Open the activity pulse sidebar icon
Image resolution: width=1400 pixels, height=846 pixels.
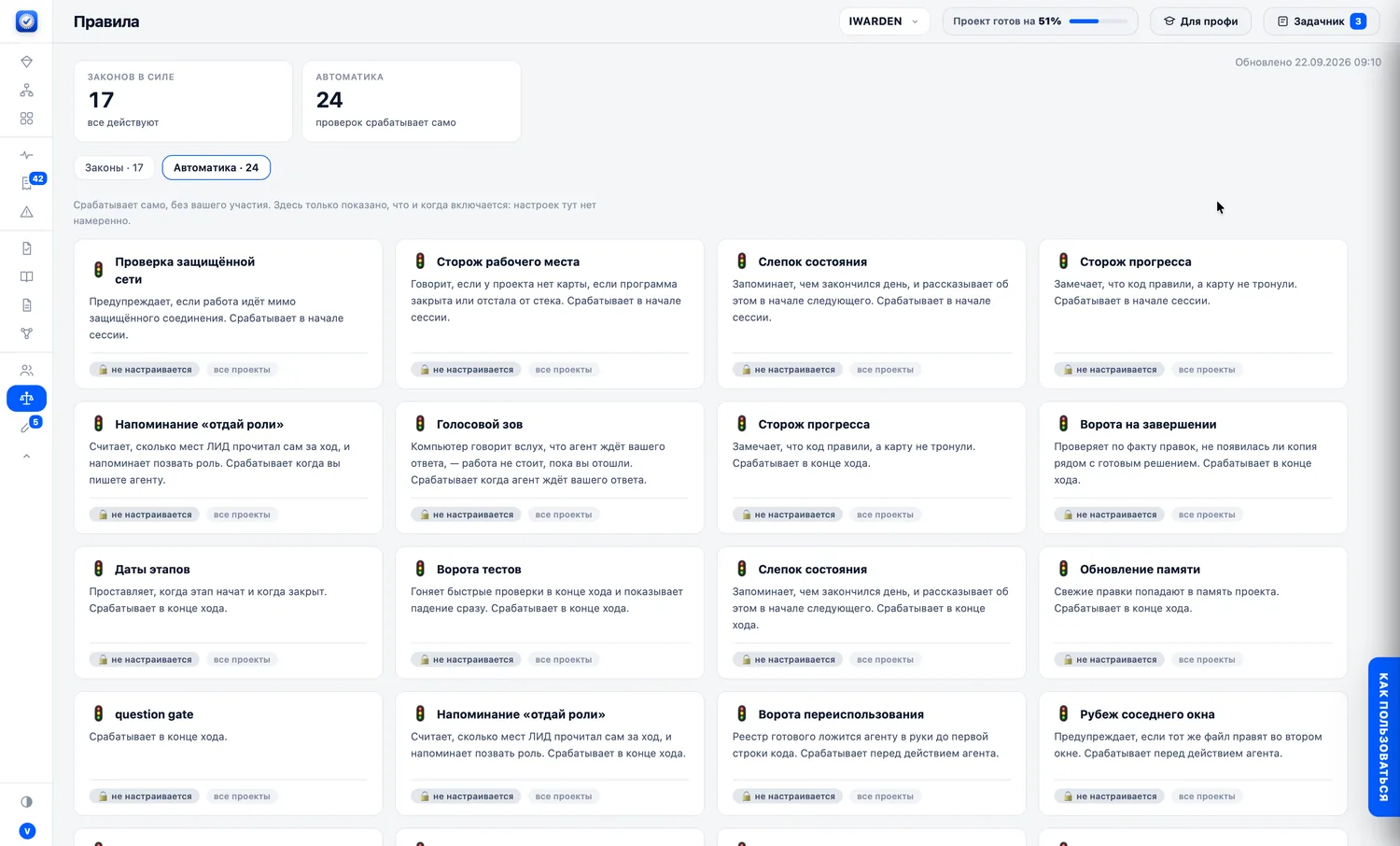(26, 155)
